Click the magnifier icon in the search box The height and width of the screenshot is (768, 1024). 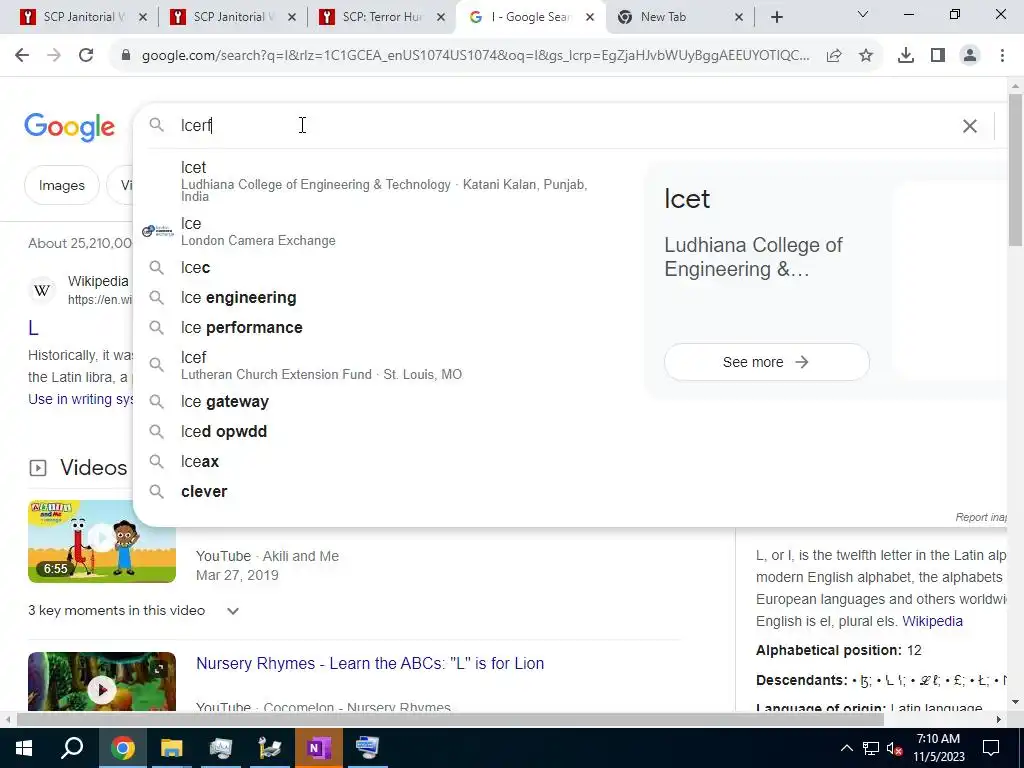157,125
